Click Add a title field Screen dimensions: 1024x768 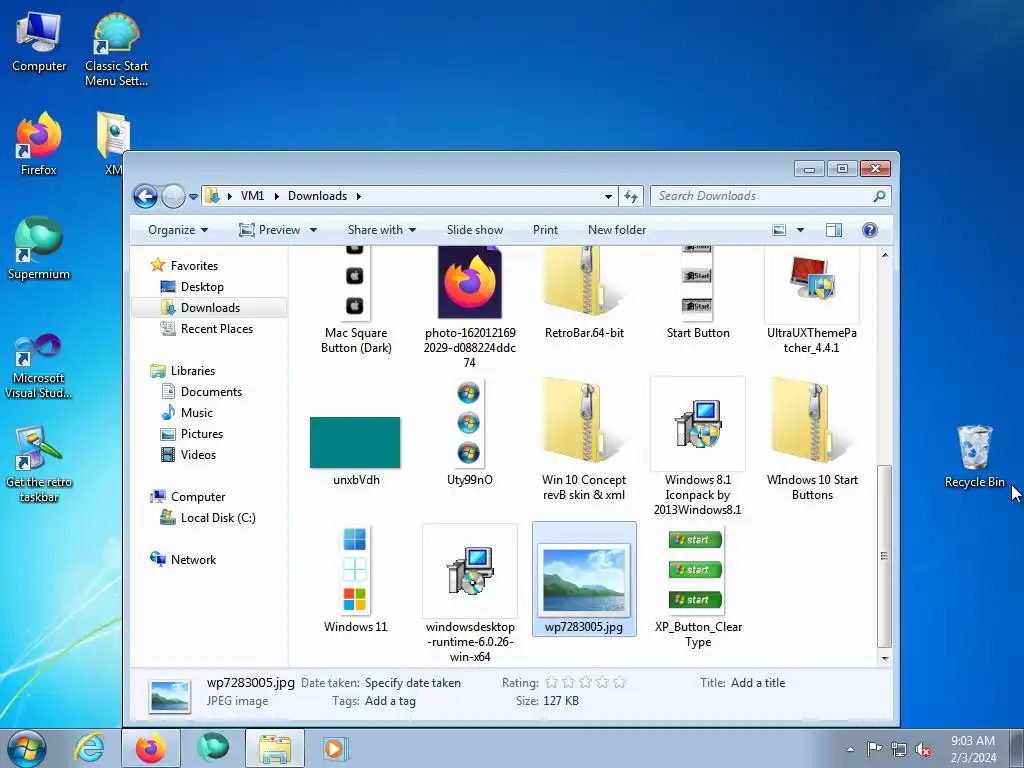click(x=758, y=682)
